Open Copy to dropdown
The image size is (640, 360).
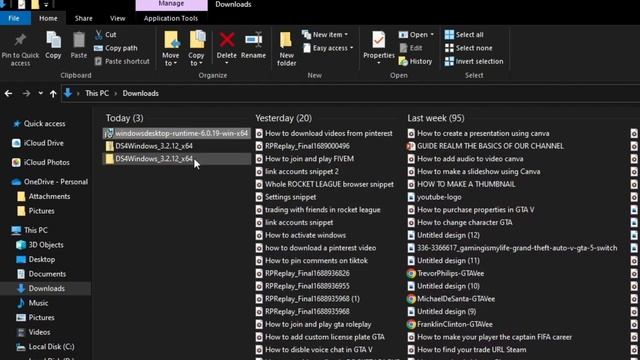click(196, 59)
